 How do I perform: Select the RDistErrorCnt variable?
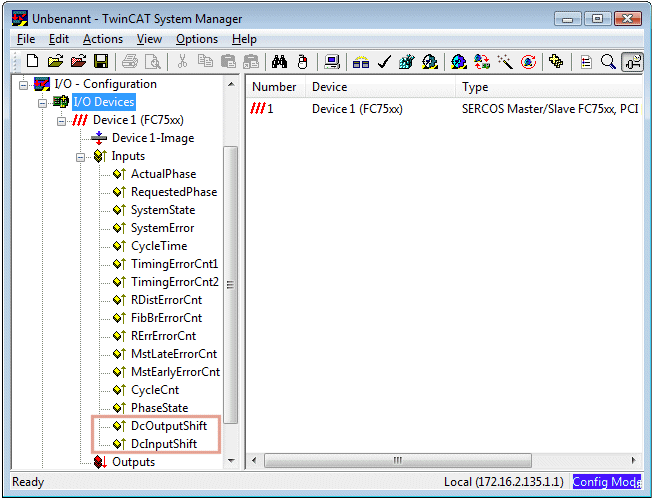pyautogui.click(x=166, y=300)
